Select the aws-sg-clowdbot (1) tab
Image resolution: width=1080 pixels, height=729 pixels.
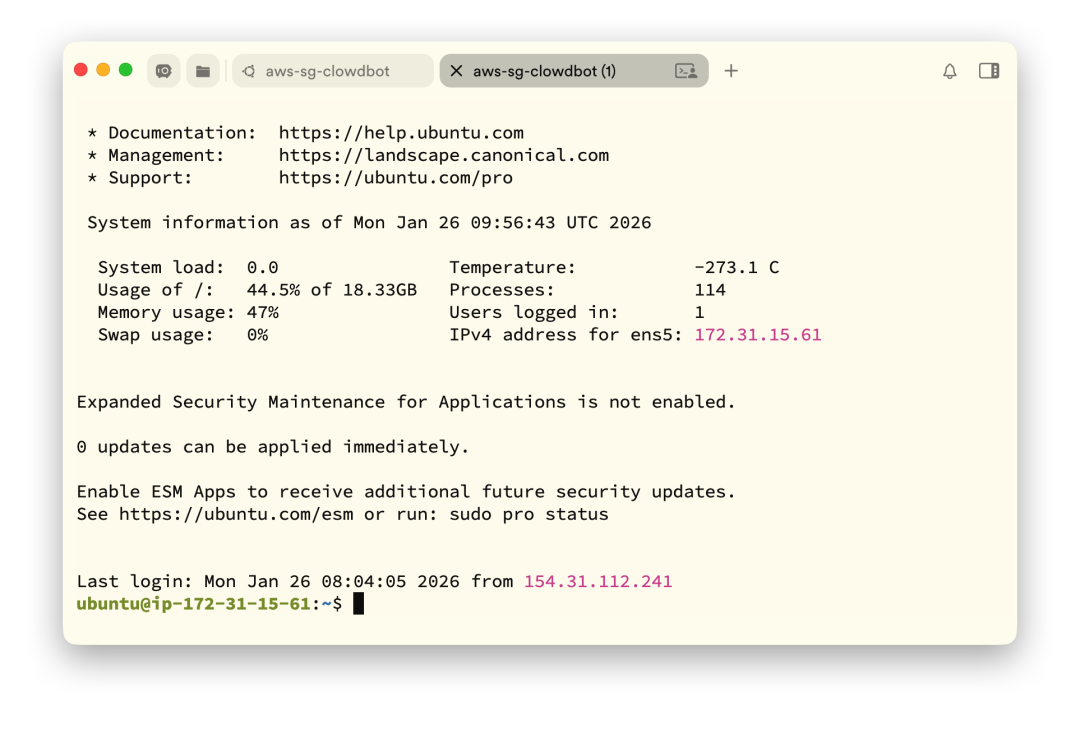pos(574,71)
